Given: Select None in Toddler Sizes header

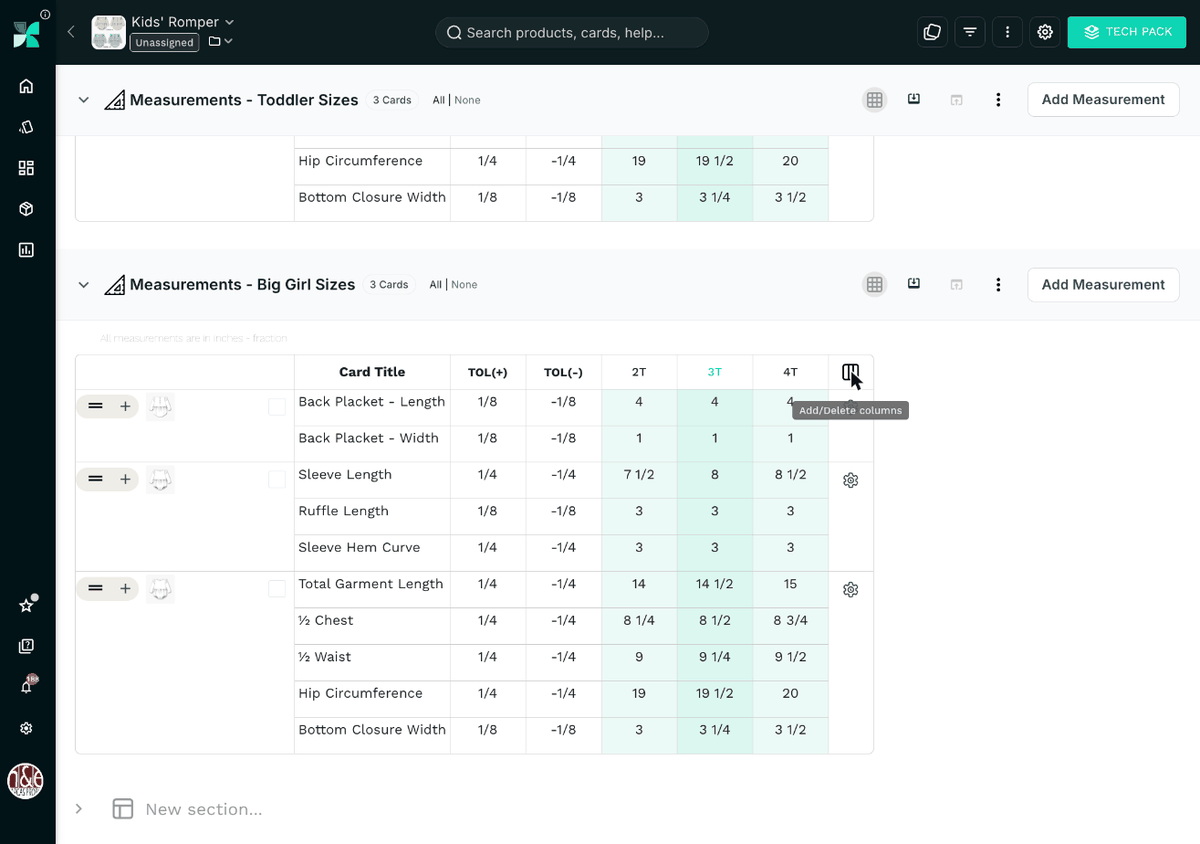Looking at the screenshot, I should point(467,100).
